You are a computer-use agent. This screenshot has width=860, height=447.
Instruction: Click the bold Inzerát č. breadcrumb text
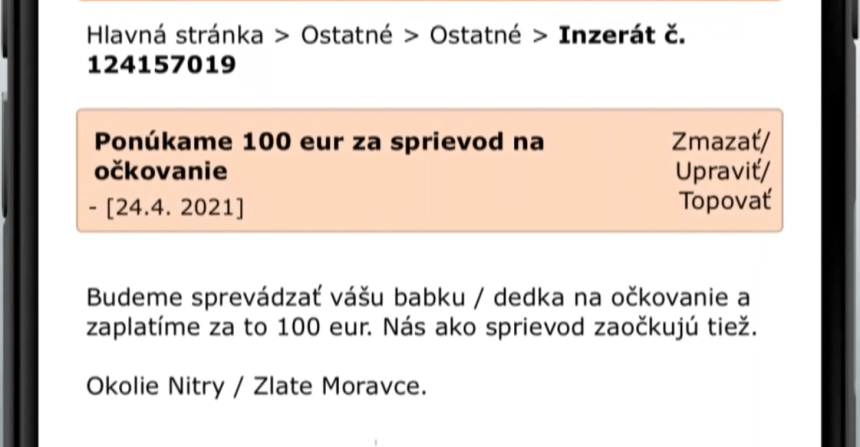(x=621, y=35)
